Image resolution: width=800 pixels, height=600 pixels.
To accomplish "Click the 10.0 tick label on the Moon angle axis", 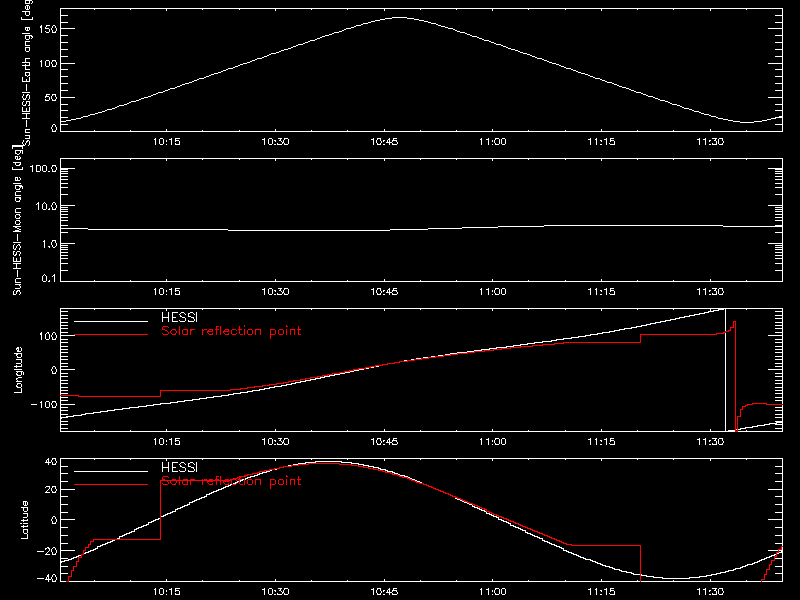I will point(46,206).
